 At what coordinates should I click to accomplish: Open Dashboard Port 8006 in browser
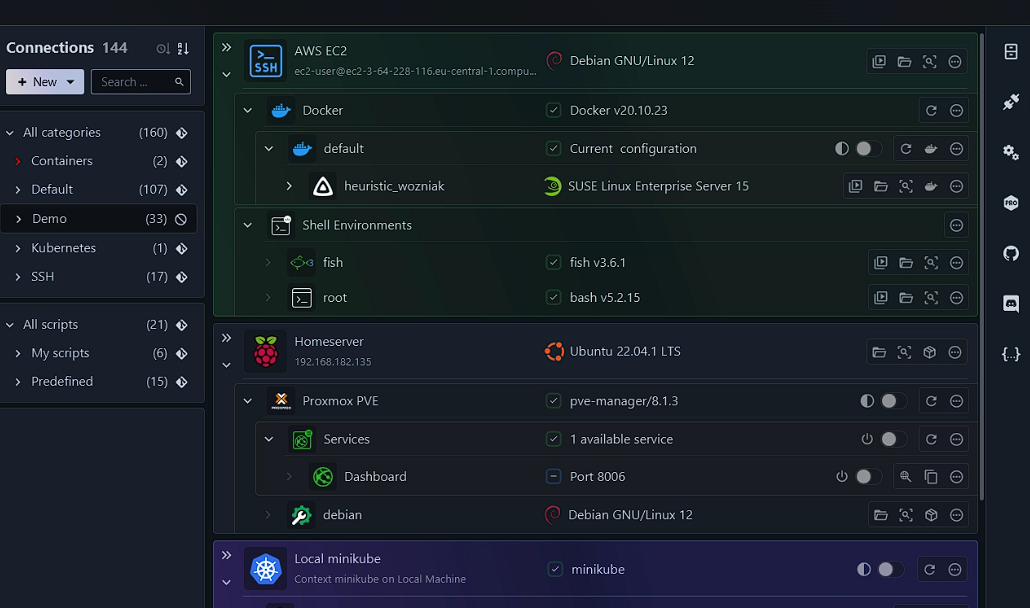coord(906,477)
